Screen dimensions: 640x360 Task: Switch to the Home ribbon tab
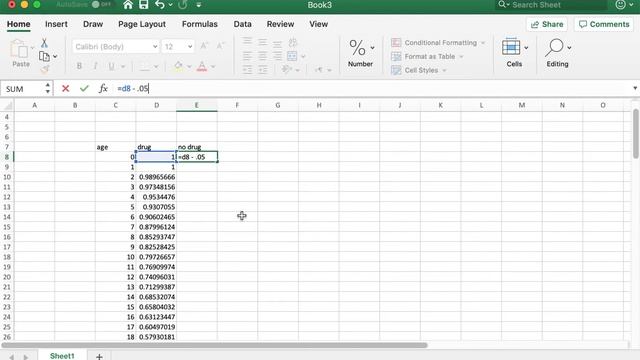[x=18, y=24]
